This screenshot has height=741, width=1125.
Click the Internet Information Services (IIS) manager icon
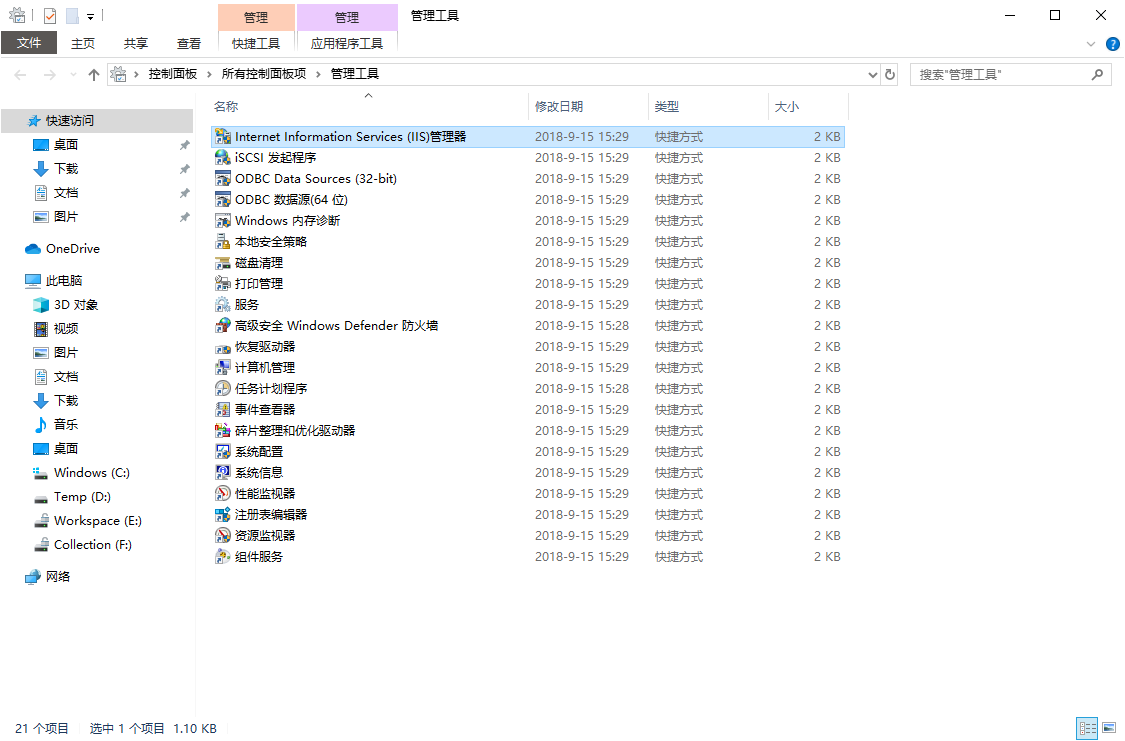coord(223,136)
